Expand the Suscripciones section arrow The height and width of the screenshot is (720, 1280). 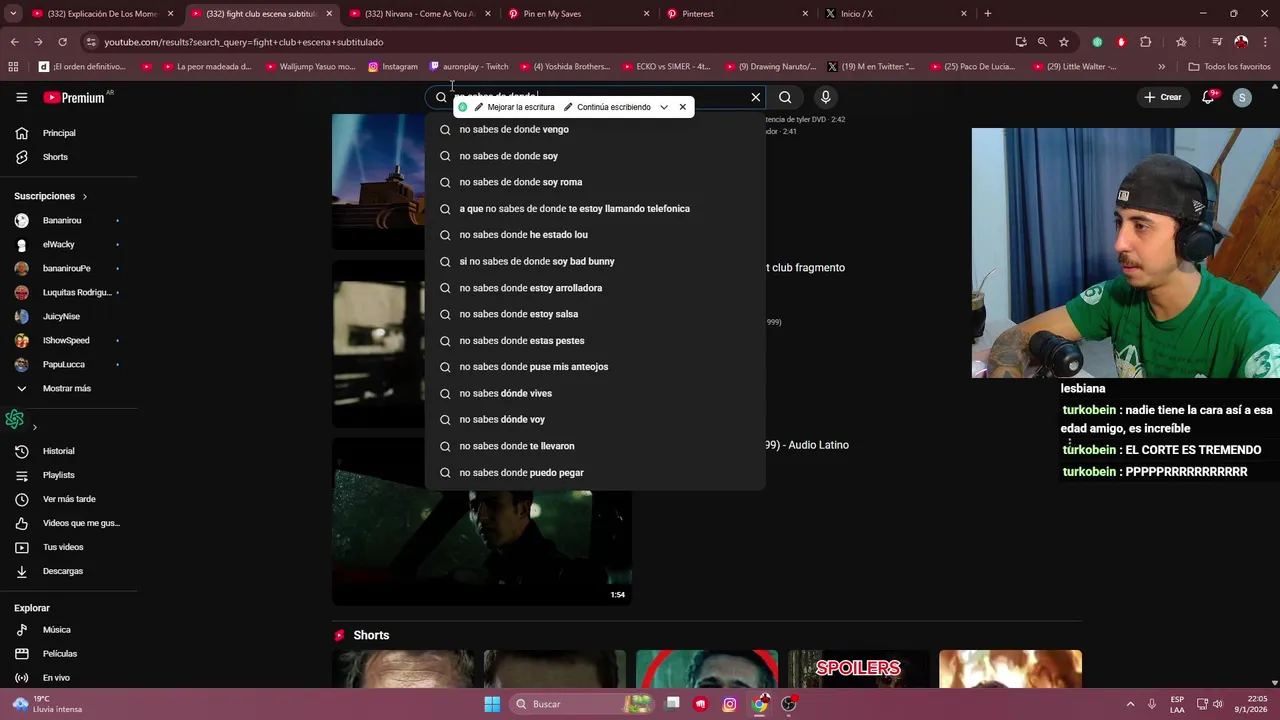[x=85, y=196]
